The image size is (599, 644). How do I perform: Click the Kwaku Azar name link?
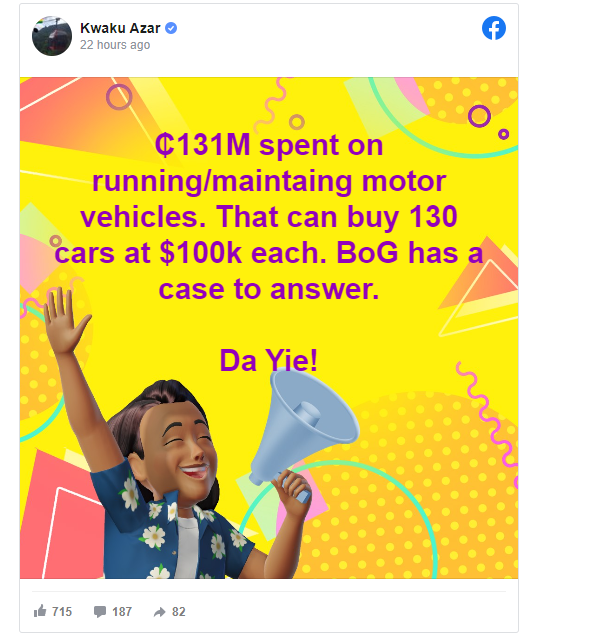click(x=120, y=28)
